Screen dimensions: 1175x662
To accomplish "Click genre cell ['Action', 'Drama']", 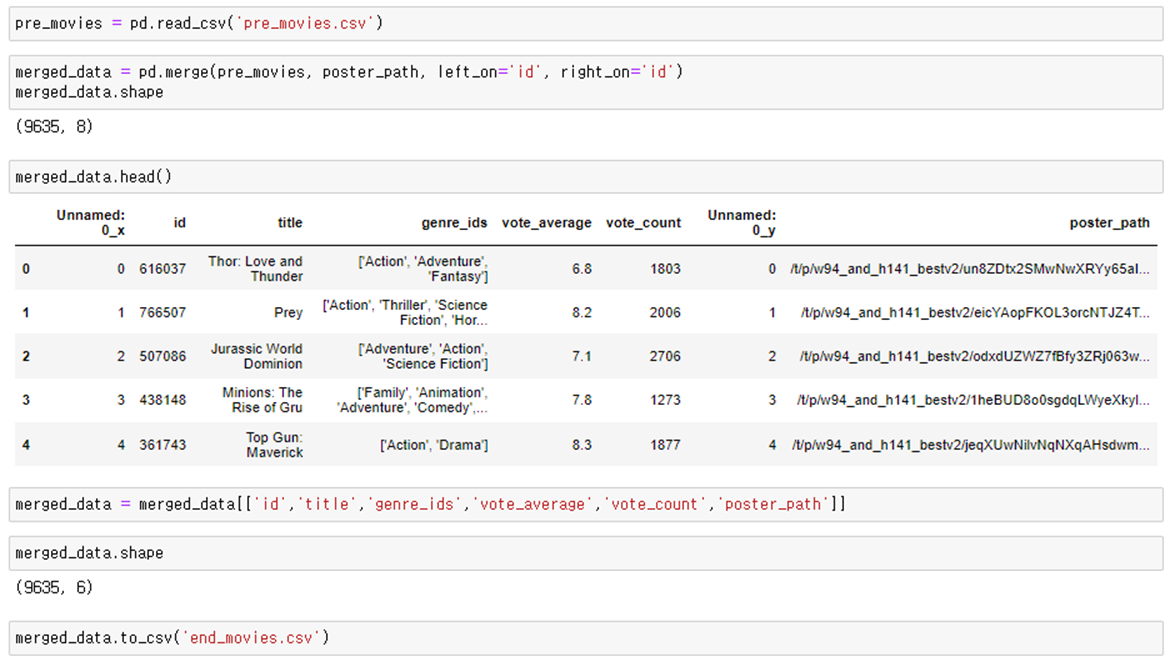I will (x=434, y=445).
